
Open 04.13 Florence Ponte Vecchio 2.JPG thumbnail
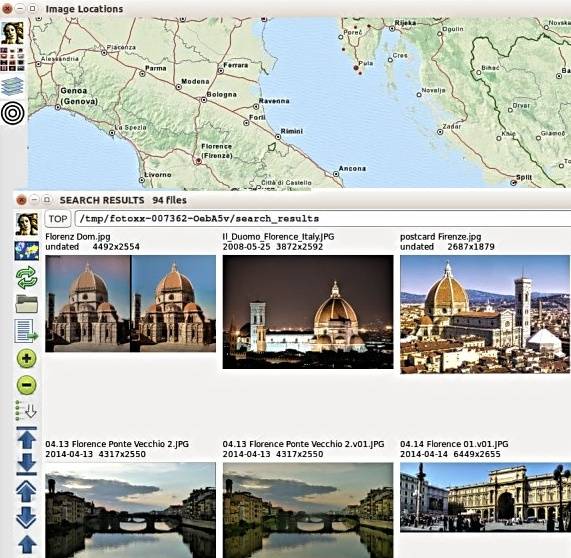(x=130, y=510)
